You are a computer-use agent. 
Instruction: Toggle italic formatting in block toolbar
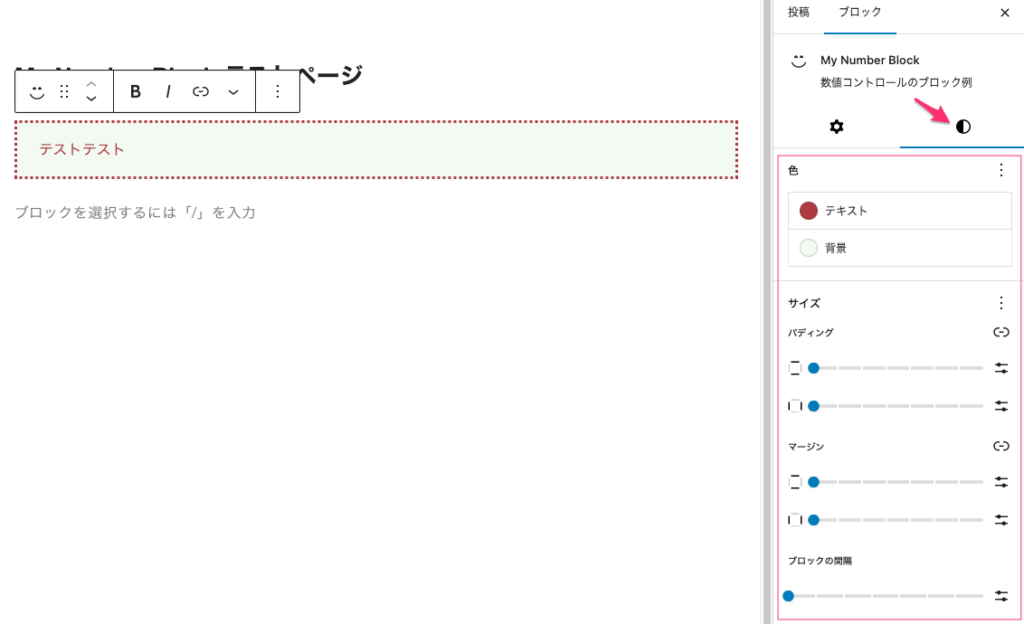coord(168,92)
